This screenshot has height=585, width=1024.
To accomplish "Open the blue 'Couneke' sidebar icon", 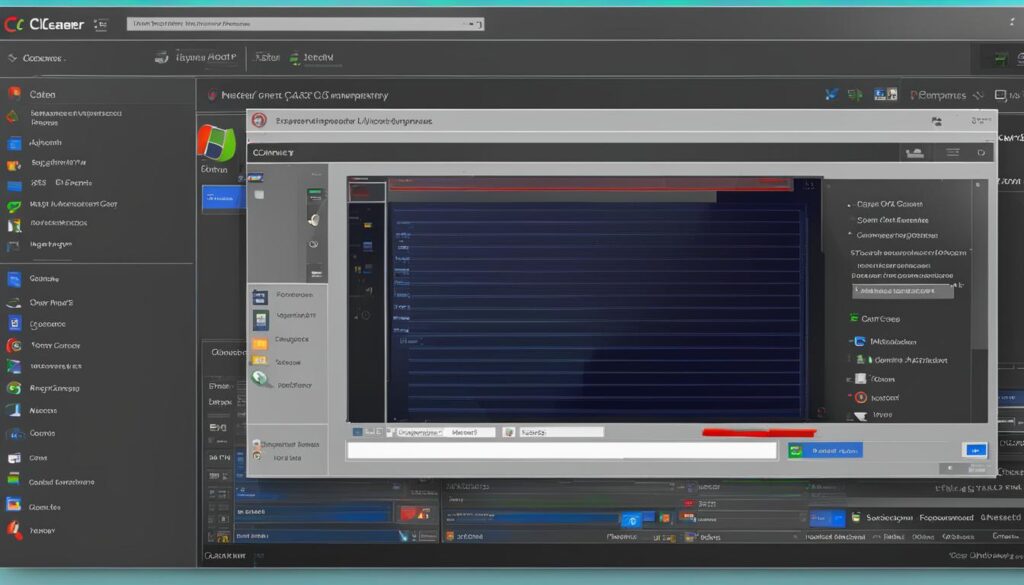I will click(x=14, y=279).
